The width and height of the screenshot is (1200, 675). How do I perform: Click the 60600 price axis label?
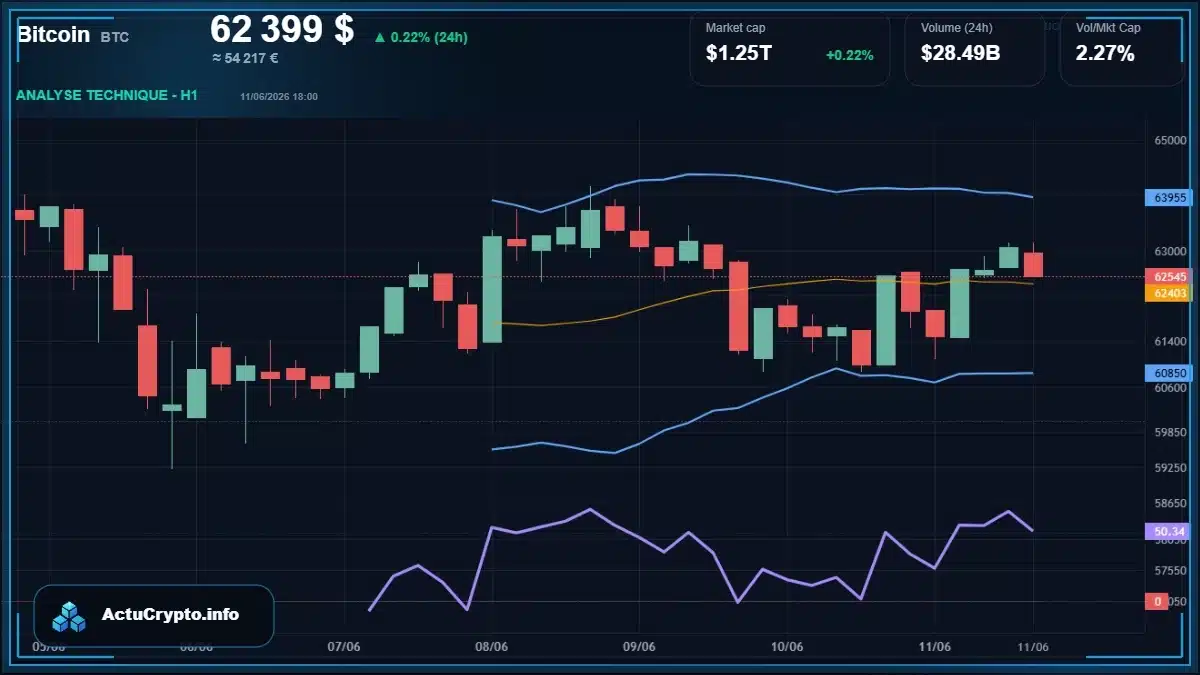(x=1170, y=388)
